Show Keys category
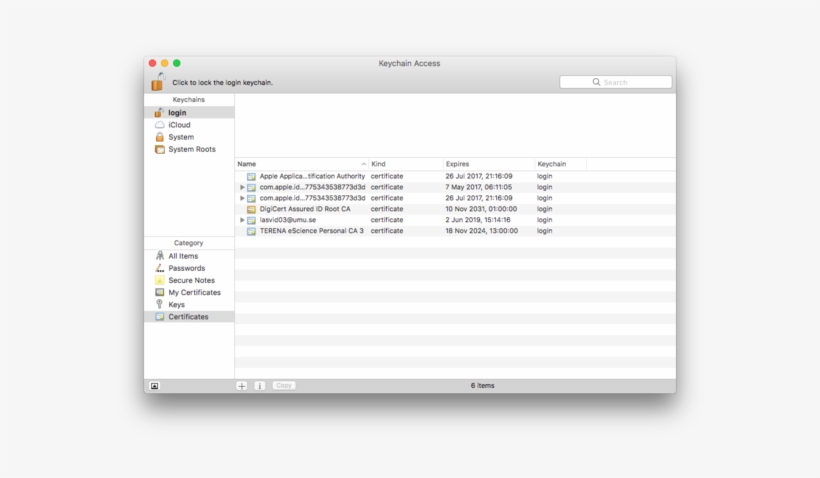The image size is (820, 478). pos(189,304)
